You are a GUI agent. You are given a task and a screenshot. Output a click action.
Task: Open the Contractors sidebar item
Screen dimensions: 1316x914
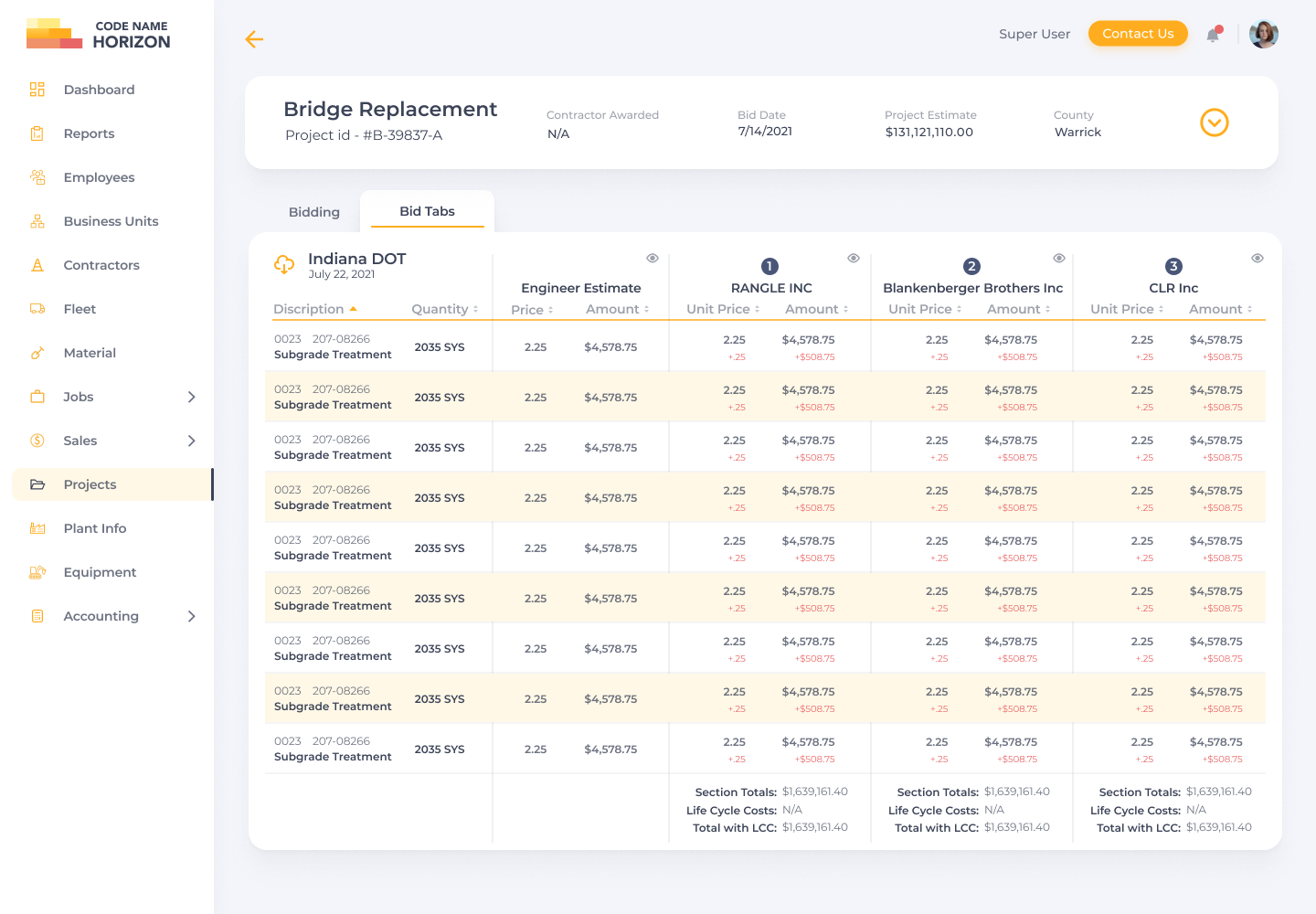[x=101, y=265]
